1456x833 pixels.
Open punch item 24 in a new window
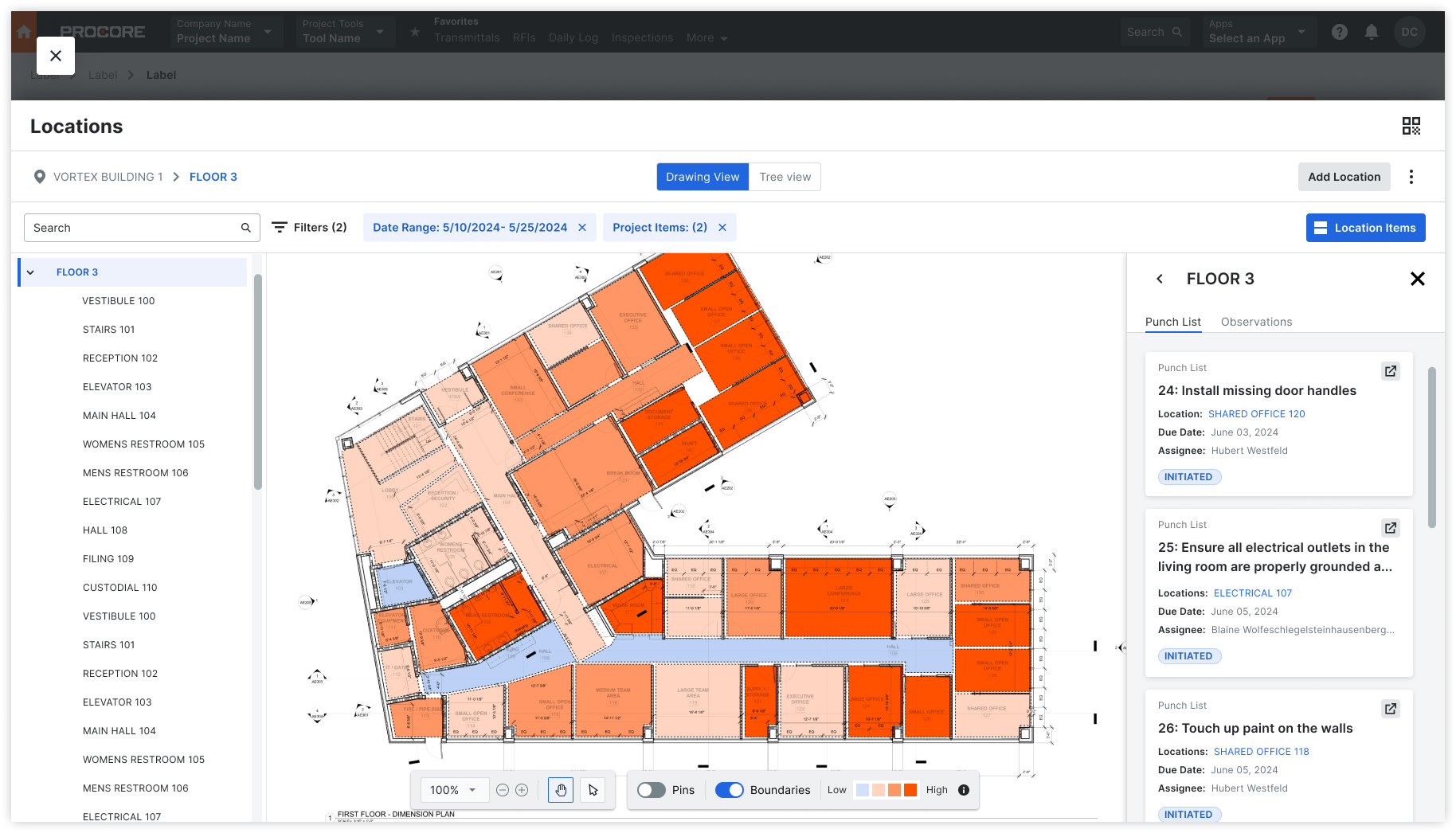(x=1390, y=370)
